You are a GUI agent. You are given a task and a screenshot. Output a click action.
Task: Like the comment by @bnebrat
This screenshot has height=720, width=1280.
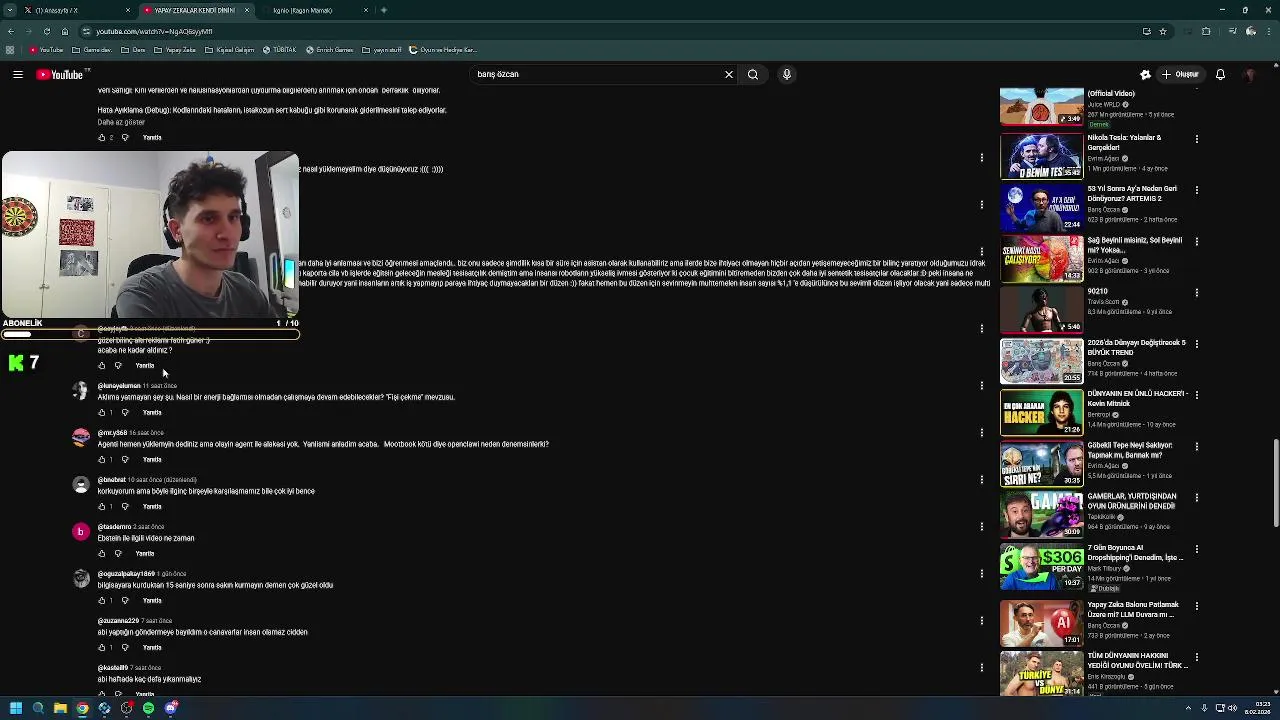101,506
